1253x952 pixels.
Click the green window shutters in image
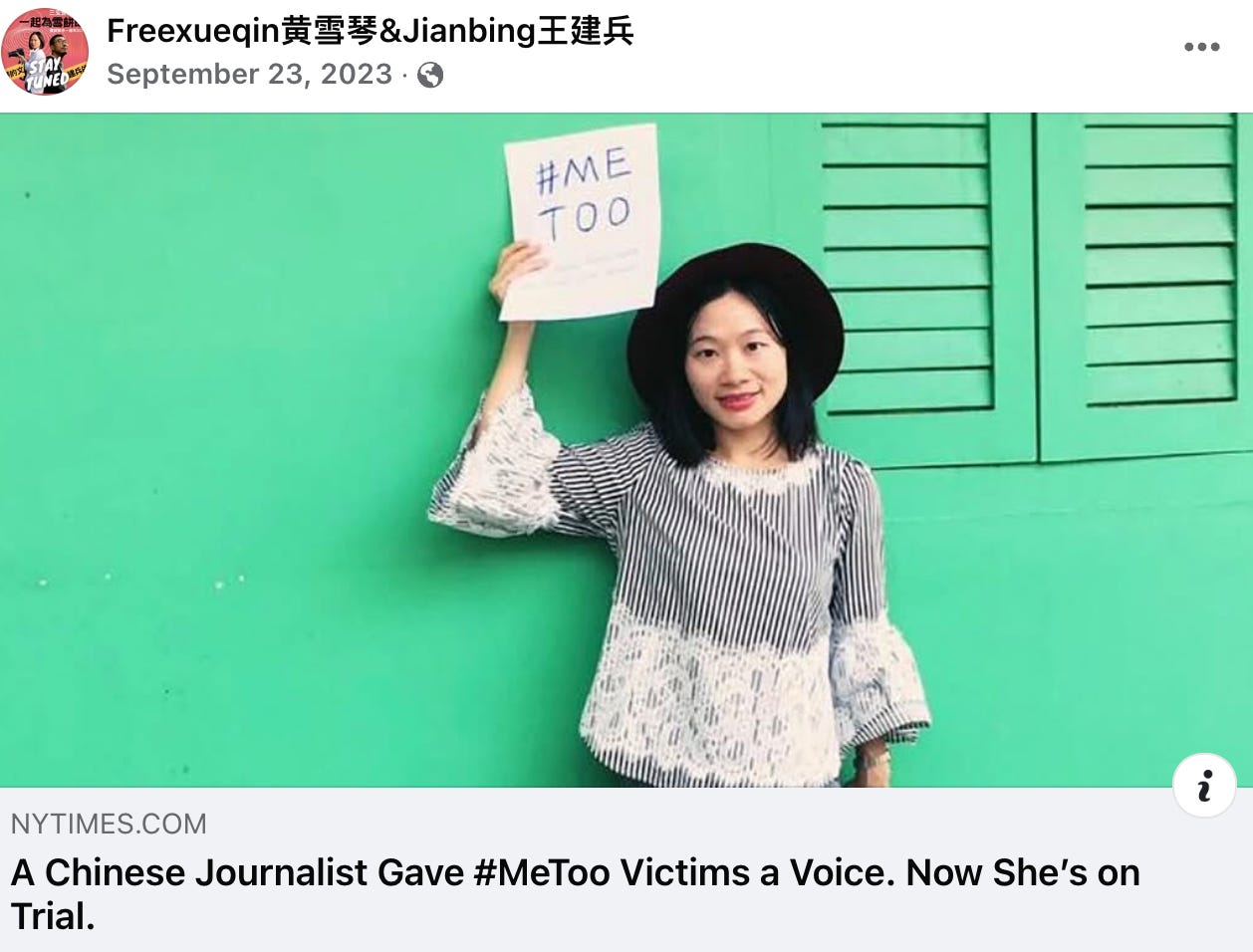1029,287
